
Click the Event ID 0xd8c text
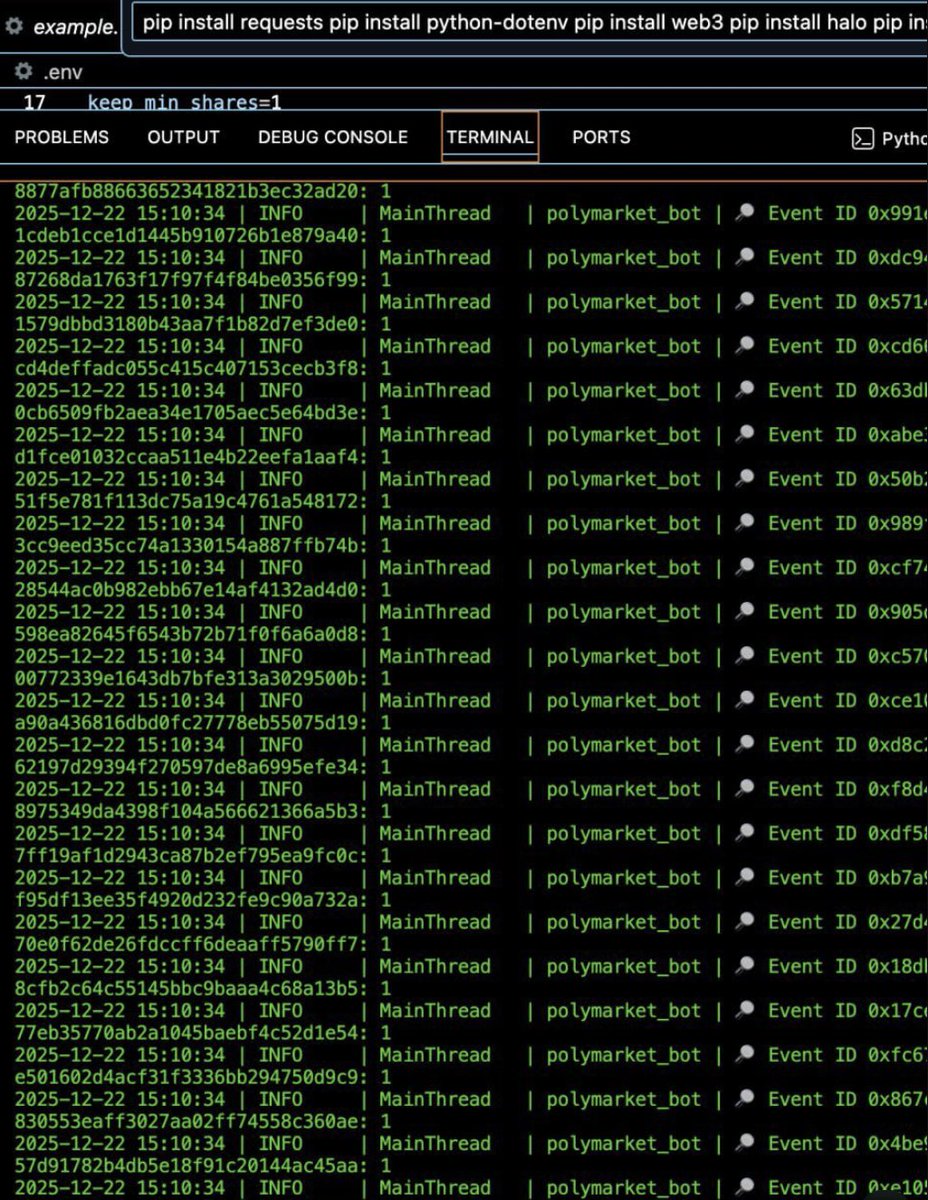point(847,745)
